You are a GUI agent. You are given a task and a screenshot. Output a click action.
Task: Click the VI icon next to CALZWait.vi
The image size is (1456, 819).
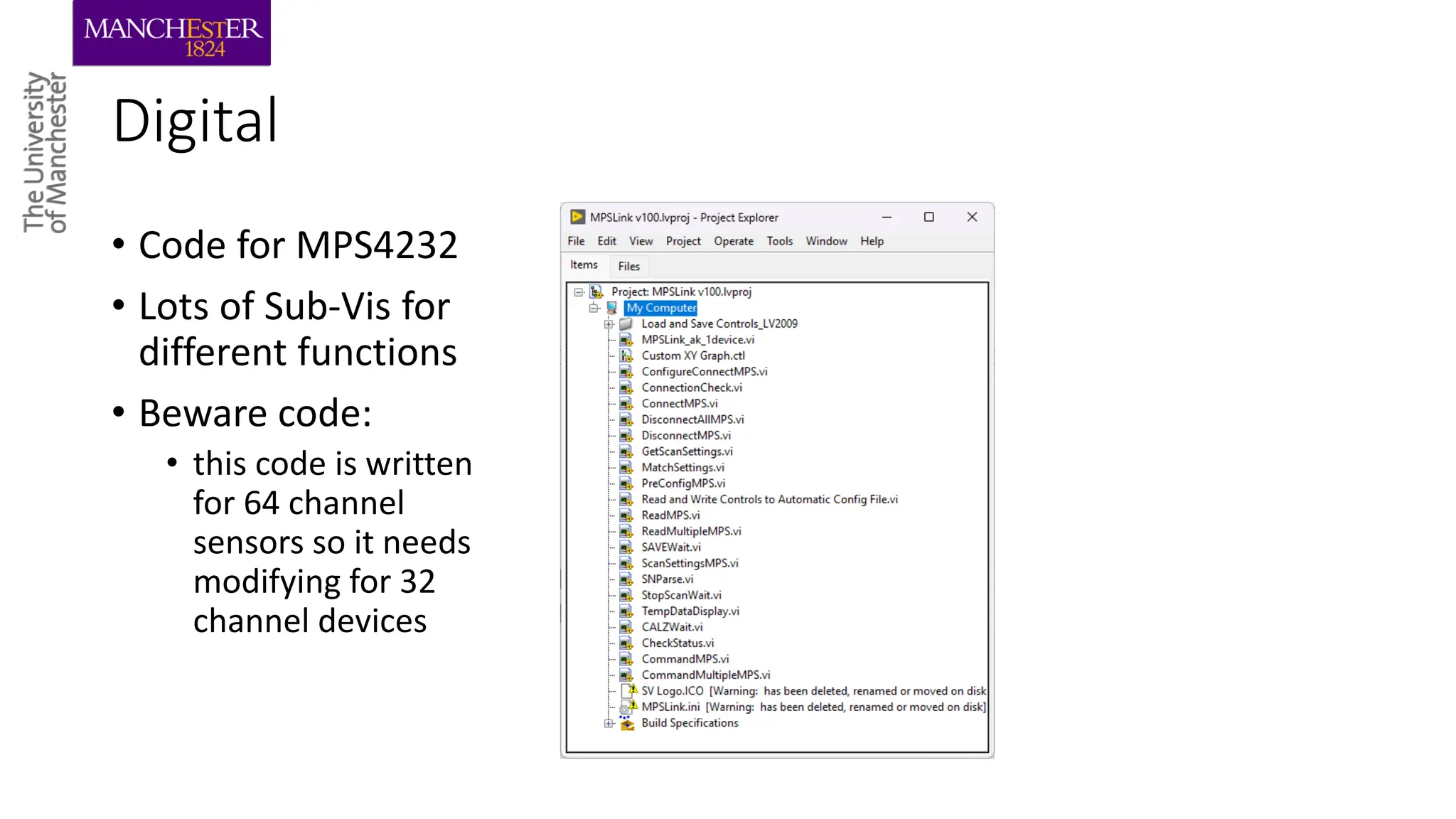tap(626, 627)
